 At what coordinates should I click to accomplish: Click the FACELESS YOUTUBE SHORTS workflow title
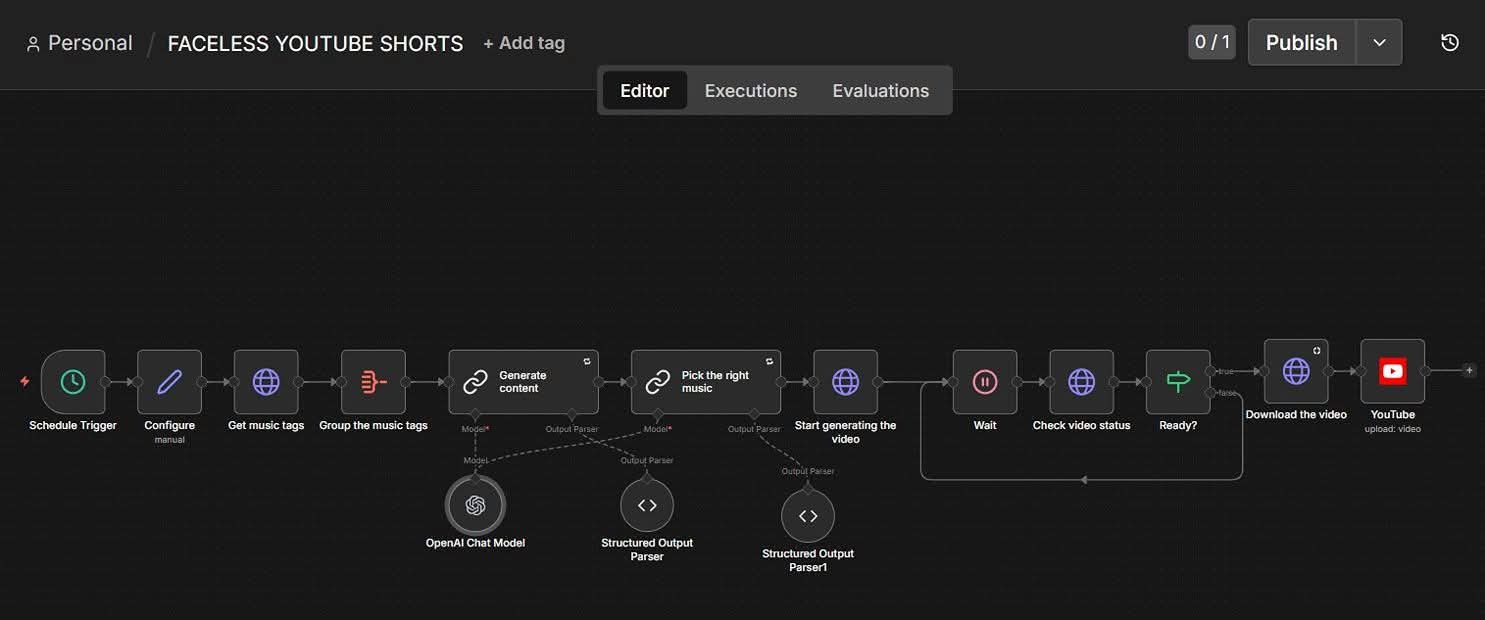pyautogui.click(x=315, y=43)
